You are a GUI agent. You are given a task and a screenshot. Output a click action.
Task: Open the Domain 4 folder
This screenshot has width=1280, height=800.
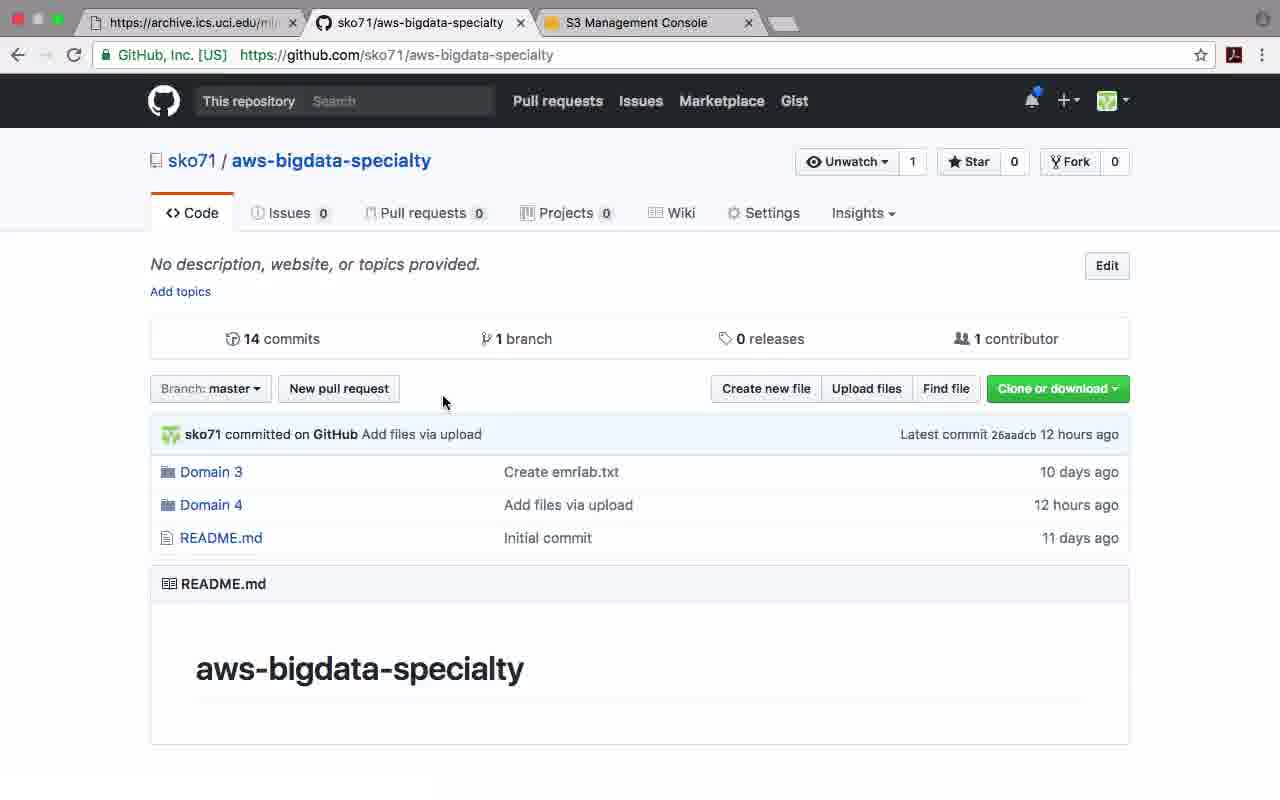(x=211, y=505)
